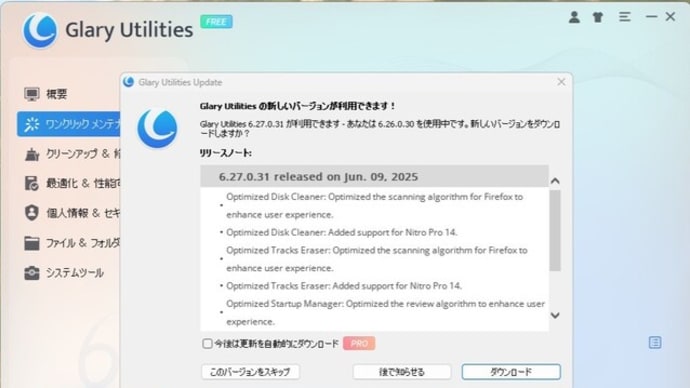Close the Glary Utilities main window
This screenshot has width=690, height=388.
tap(670, 17)
